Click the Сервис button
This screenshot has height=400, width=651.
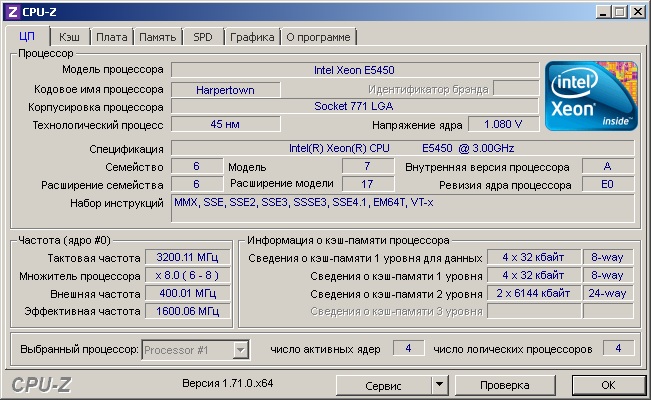pyautogui.click(x=383, y=385)
